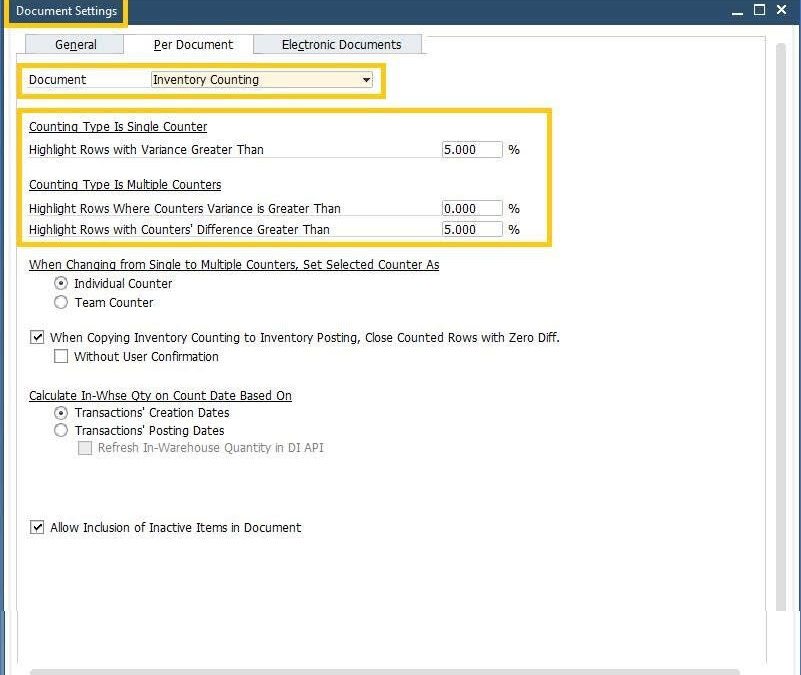
Task: Switch to the General tab
Action: pos(76,45)
